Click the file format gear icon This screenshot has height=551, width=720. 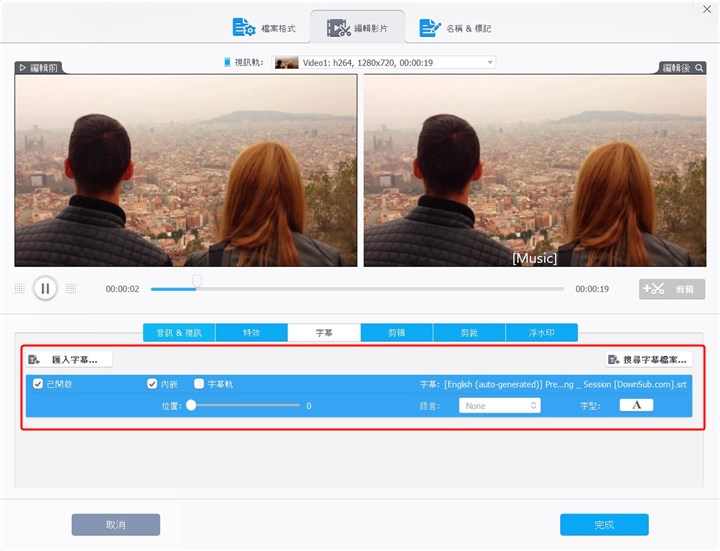pyautogui.click(x=243, y=28)
